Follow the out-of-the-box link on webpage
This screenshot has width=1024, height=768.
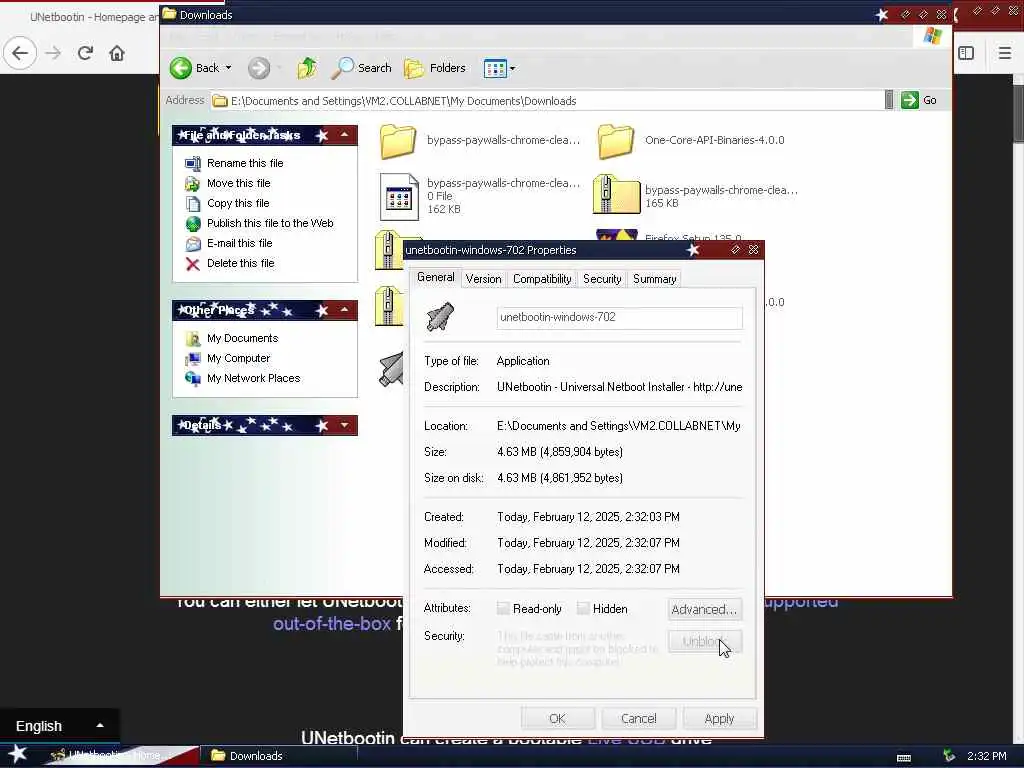click(x=332, y=624)
